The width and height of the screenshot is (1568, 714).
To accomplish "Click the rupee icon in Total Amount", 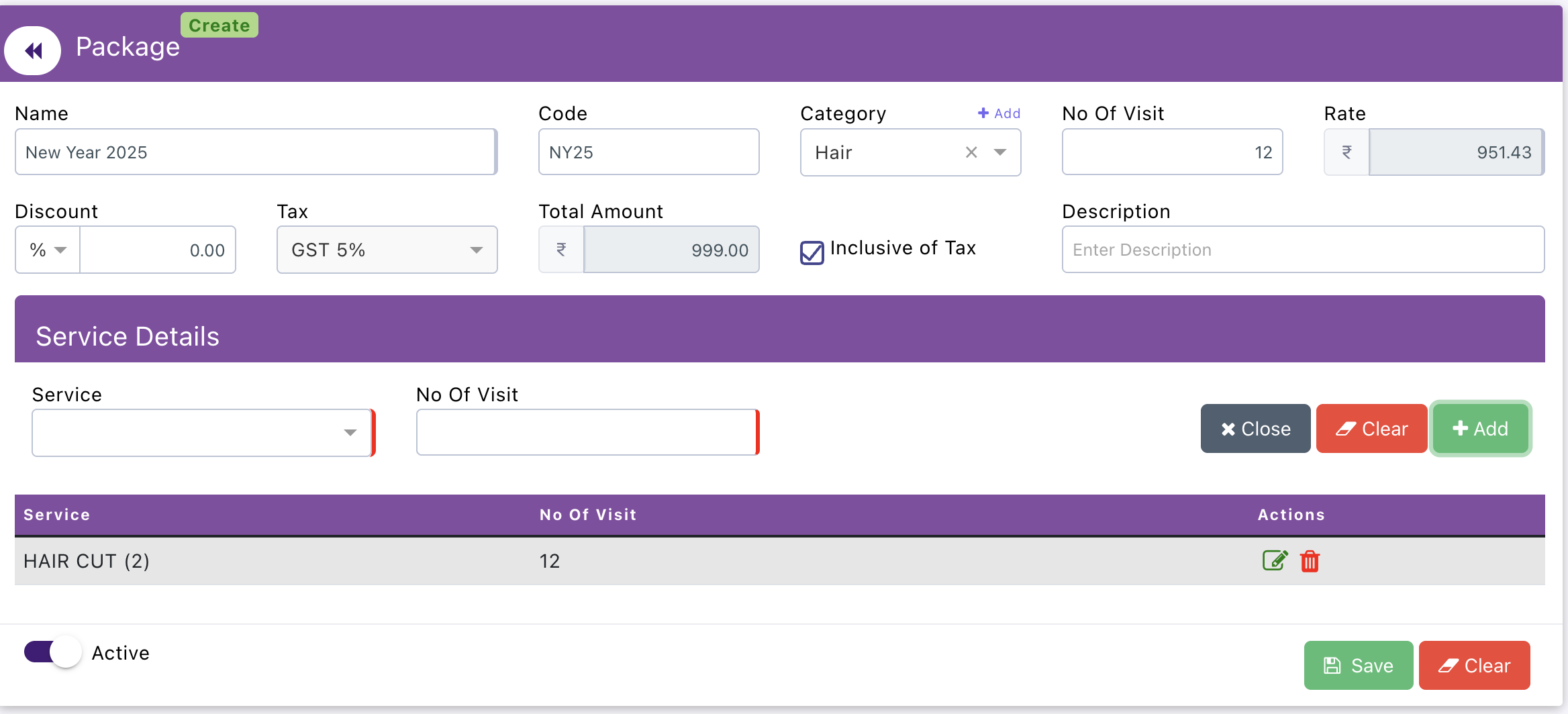I will click(561, 250).
